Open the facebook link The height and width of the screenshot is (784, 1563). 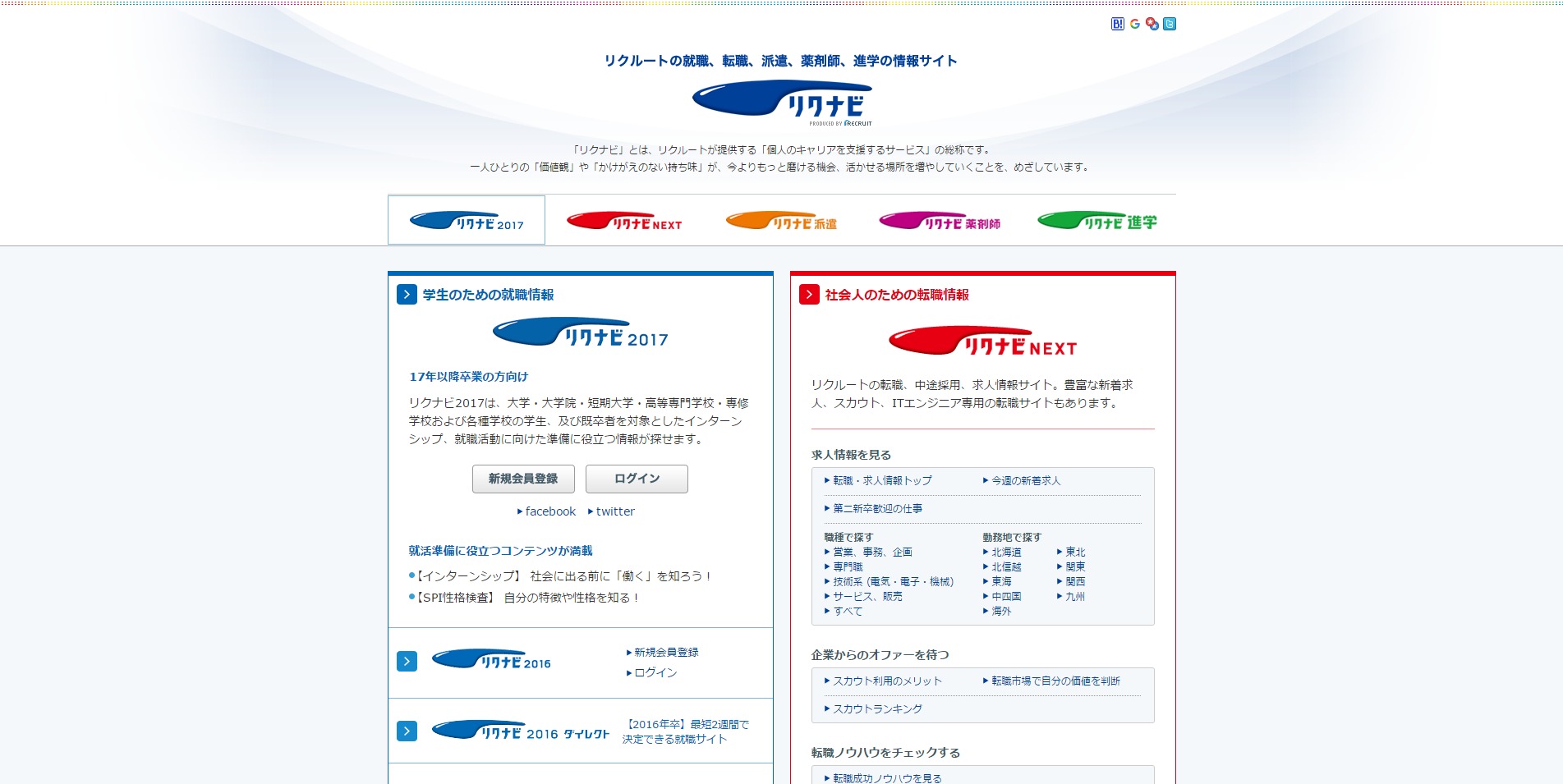pyautogui.click(x=549, y=511)
